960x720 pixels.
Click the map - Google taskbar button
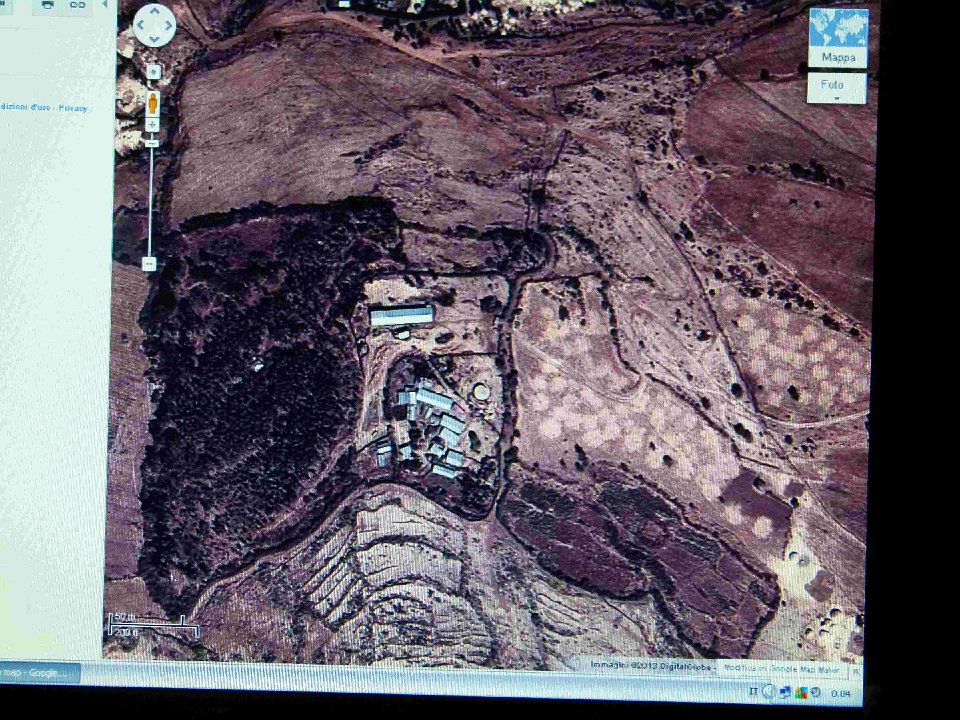[38, 672]
